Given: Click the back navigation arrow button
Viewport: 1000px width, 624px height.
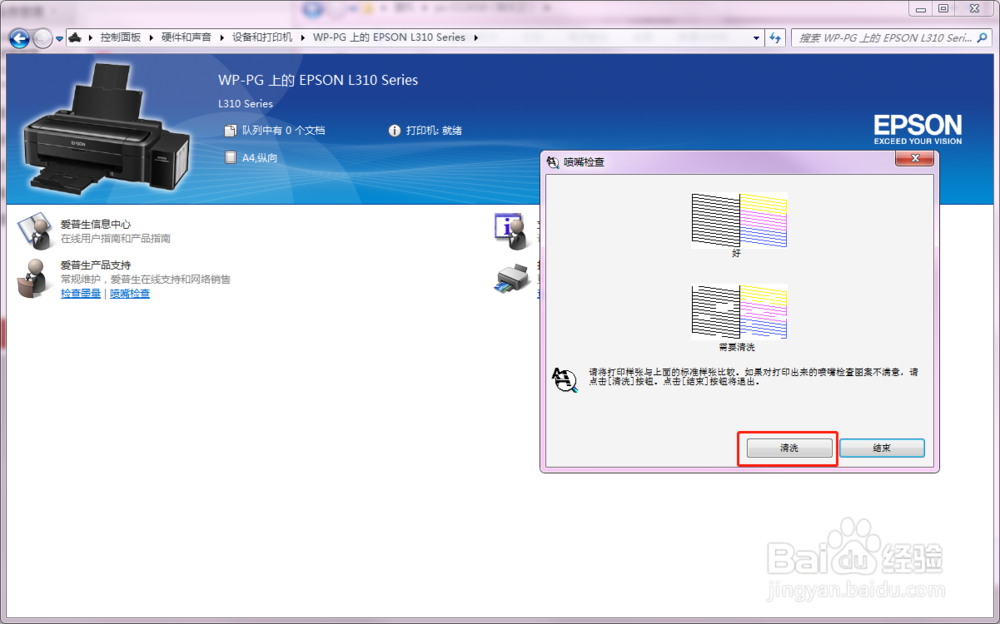Looking at the screenshot, I should 19,39.
